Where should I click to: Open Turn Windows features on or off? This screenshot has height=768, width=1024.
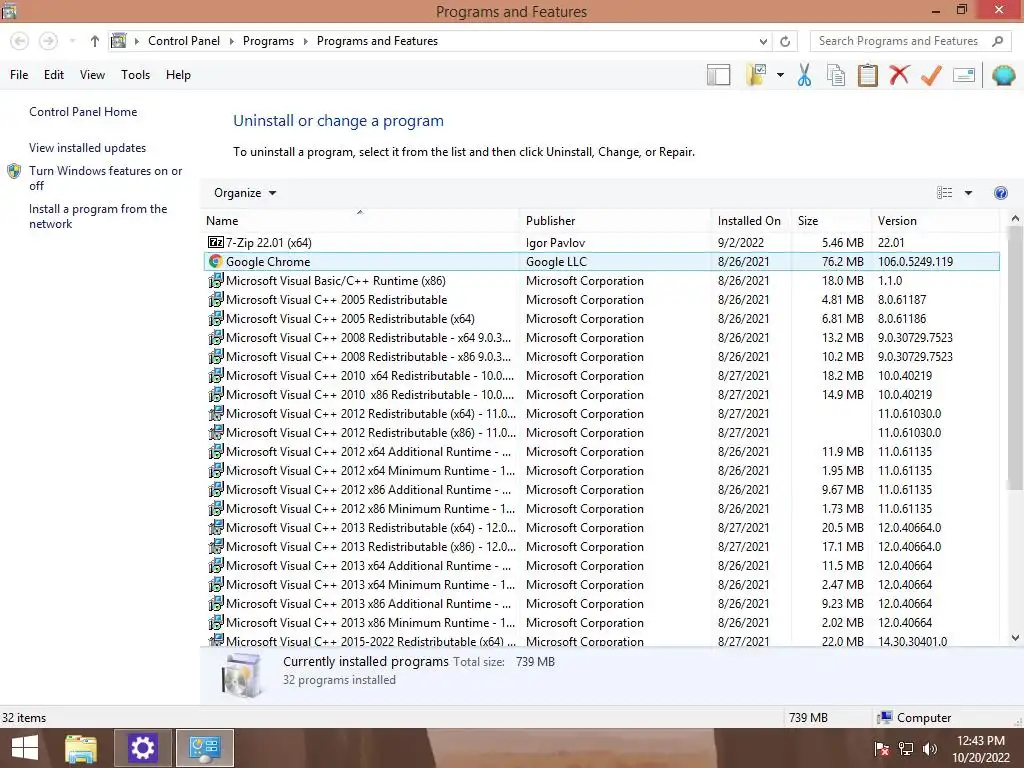[105, 178]
